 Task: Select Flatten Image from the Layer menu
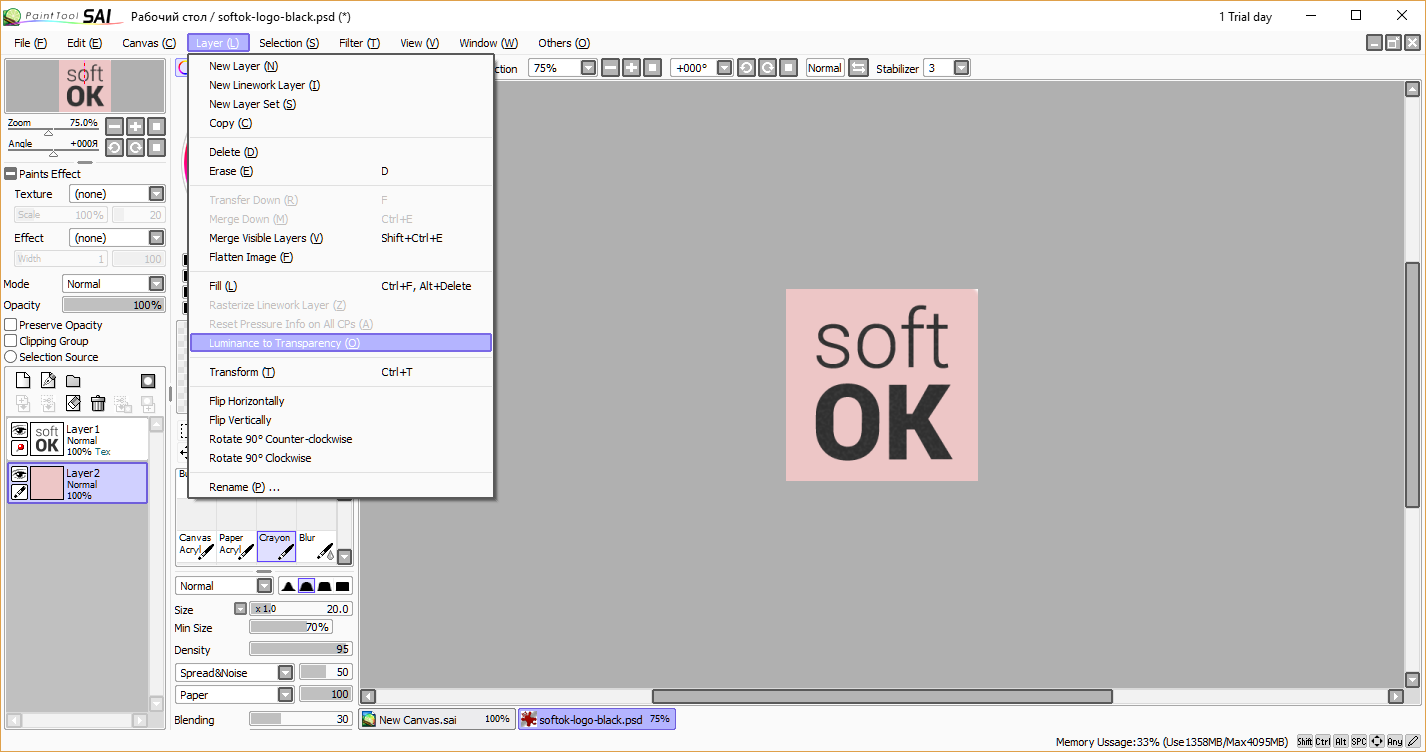click(341, 257)
